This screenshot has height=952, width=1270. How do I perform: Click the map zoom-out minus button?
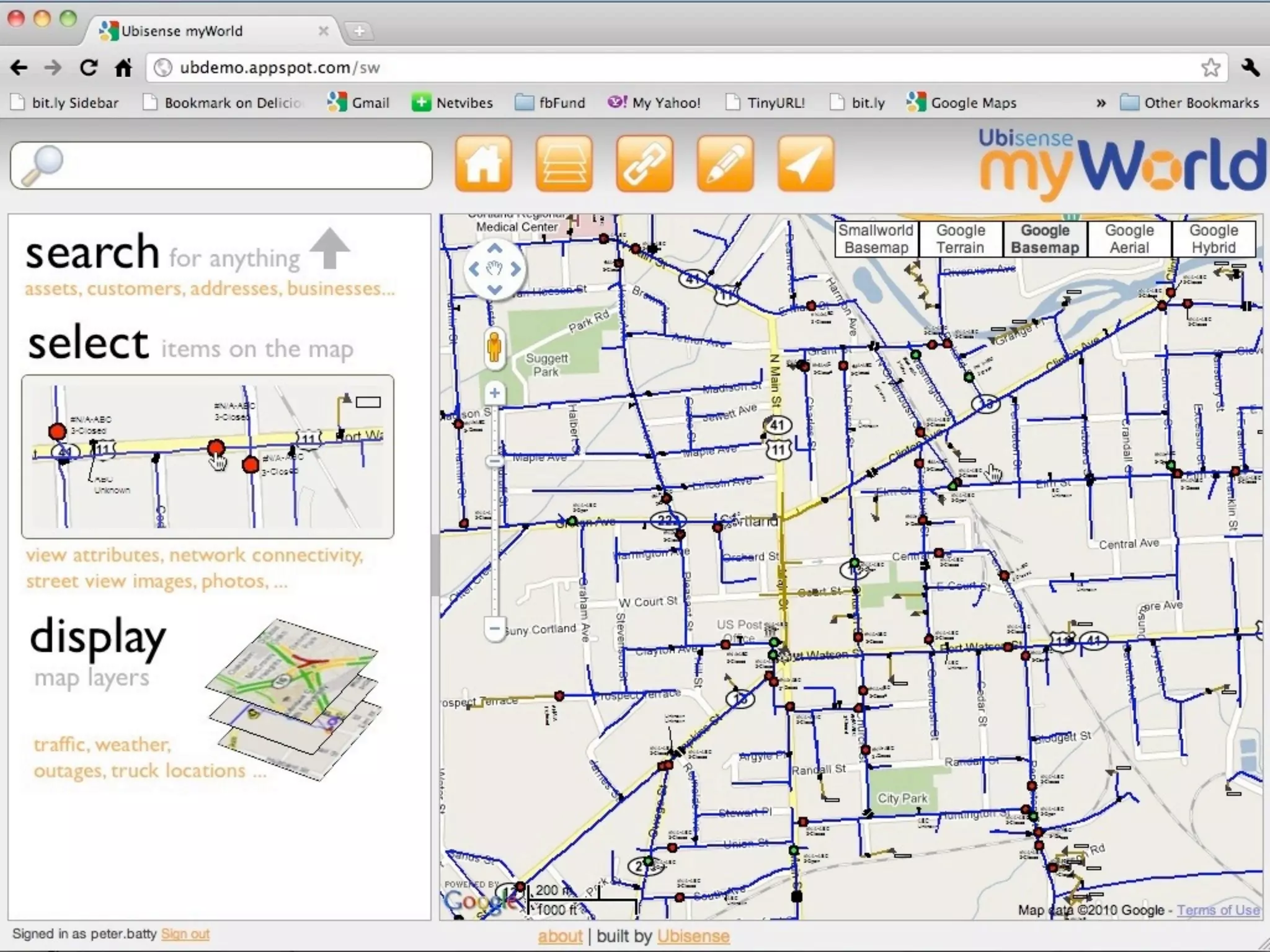coord(494,628)
